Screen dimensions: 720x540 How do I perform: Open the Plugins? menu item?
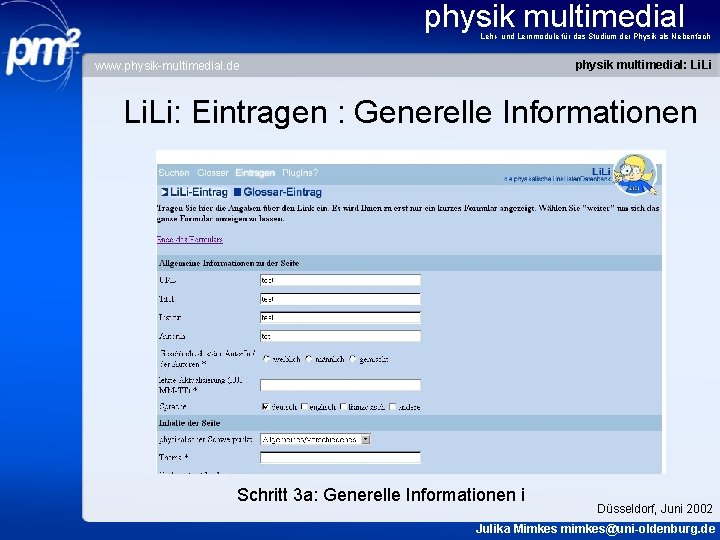[300, 173]
